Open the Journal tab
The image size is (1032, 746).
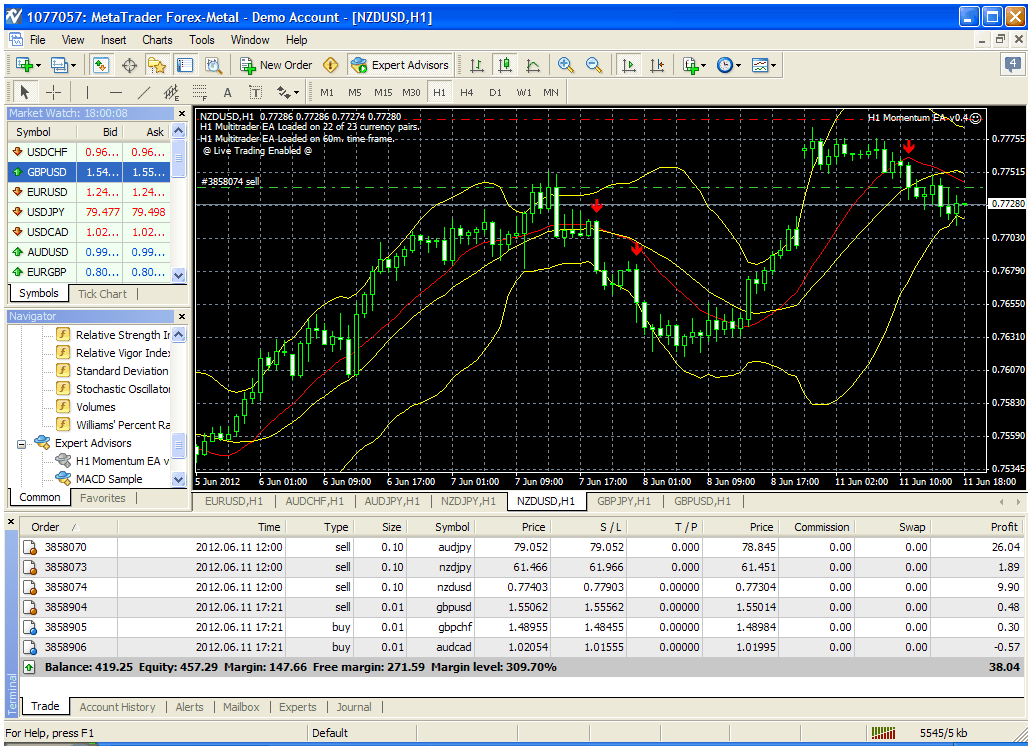(354, 707)
